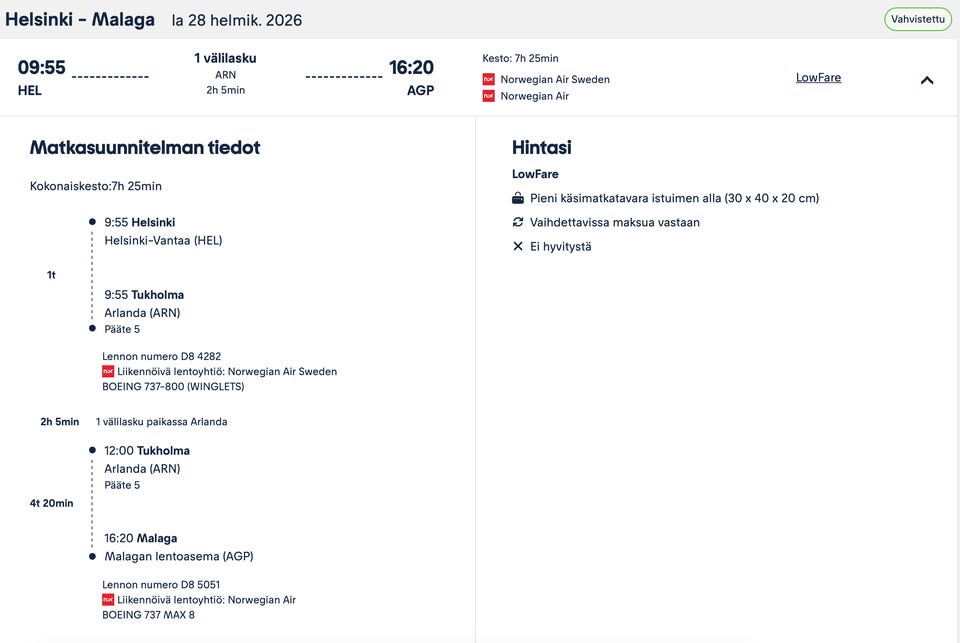Click the Norwegian Air logo in the header
Screen dimensions: 960x643
[x=489, y=96]
